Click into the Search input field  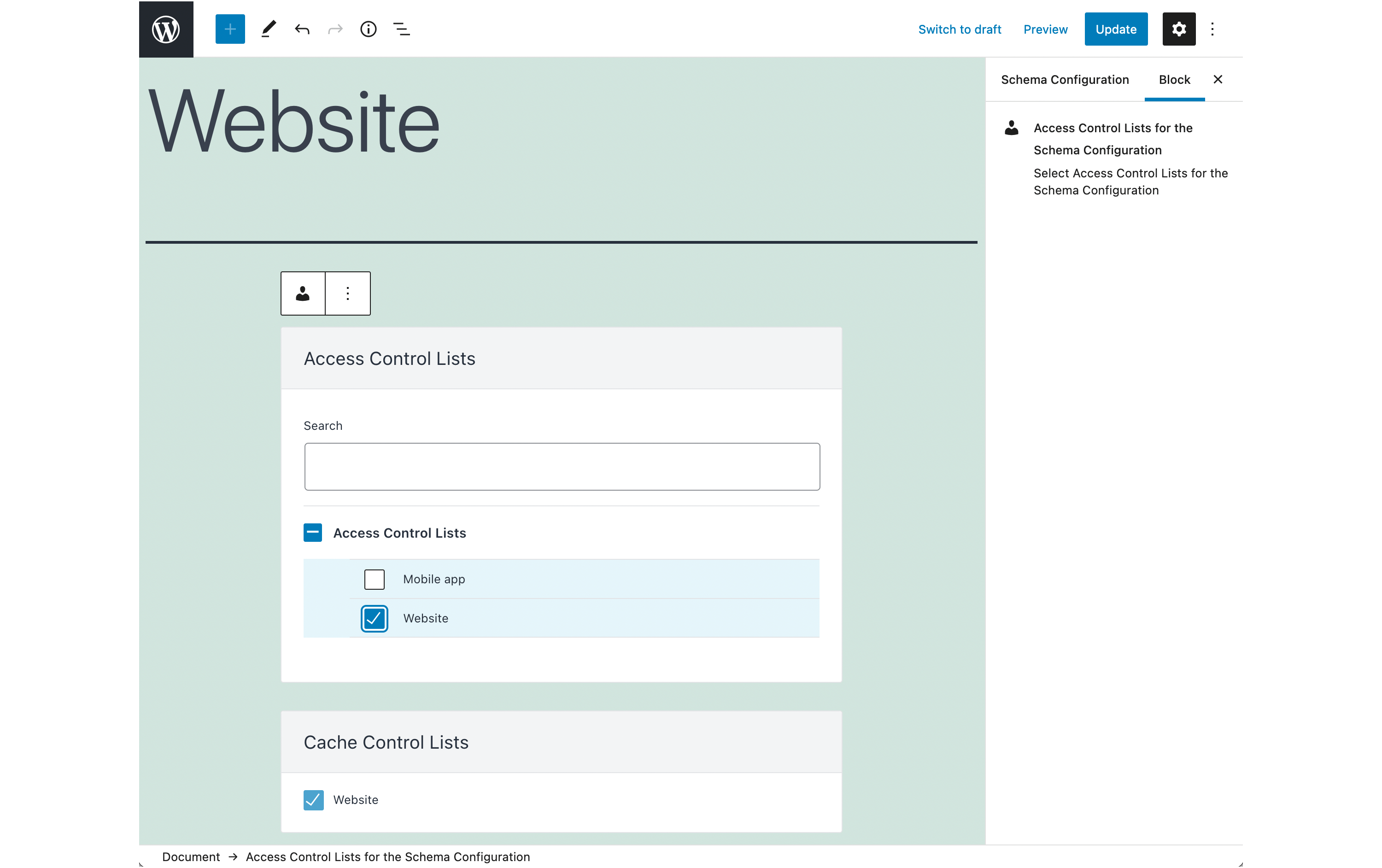562,467
